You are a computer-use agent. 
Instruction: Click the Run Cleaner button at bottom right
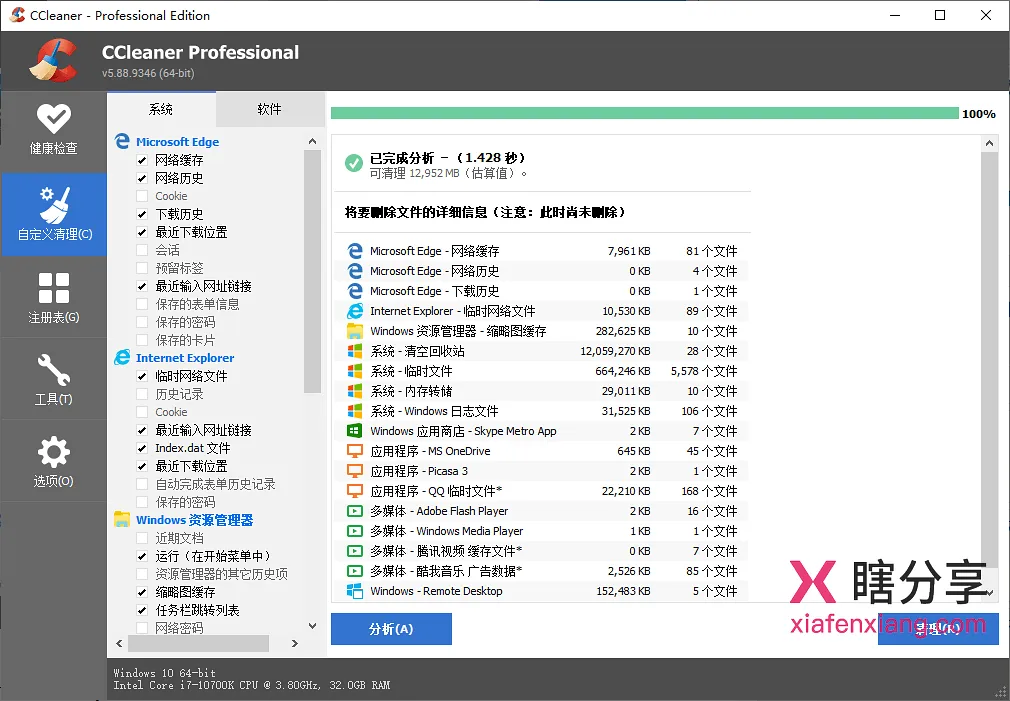point(938,629)
